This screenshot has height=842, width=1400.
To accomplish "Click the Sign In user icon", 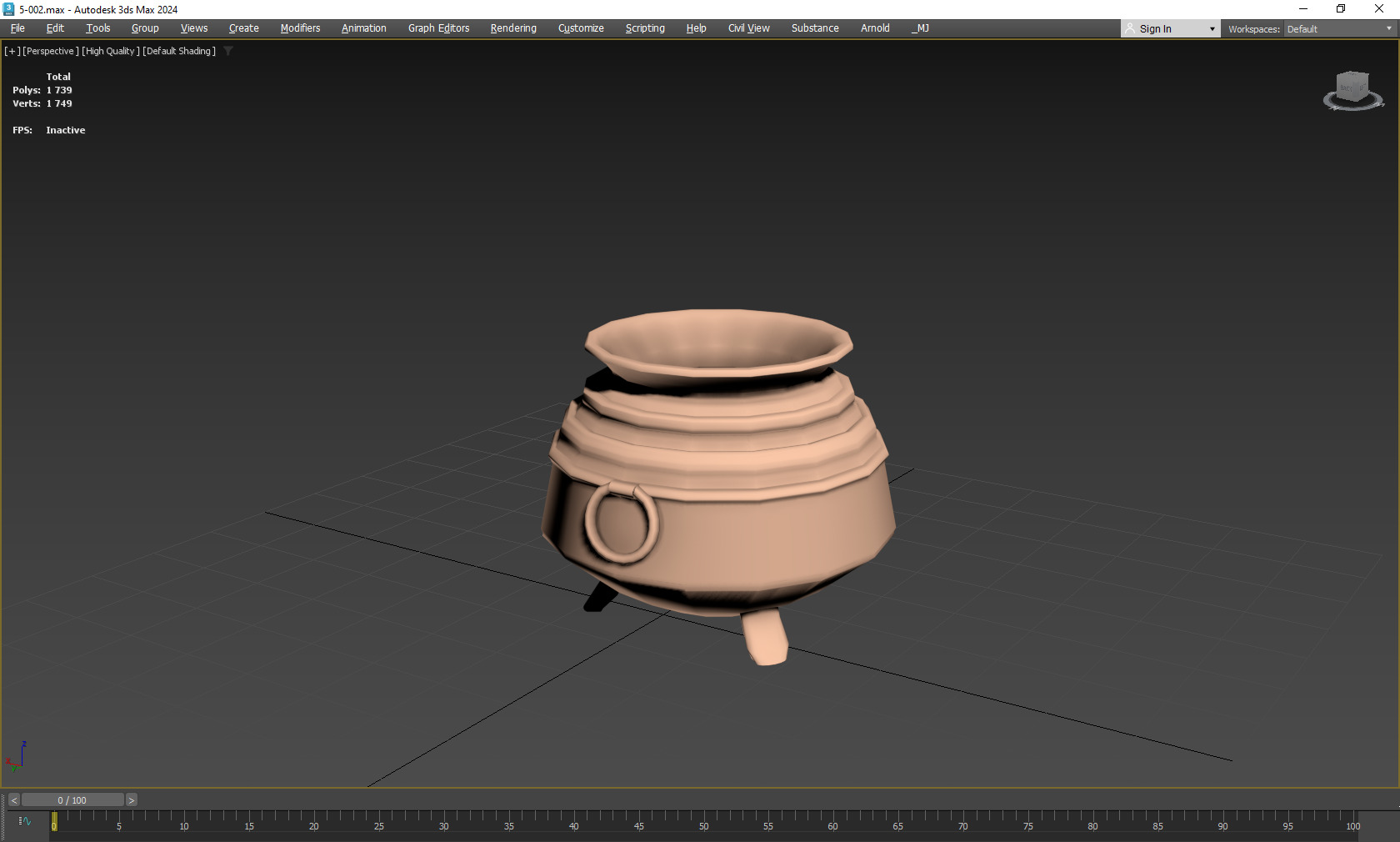I will coord(1130,28).
